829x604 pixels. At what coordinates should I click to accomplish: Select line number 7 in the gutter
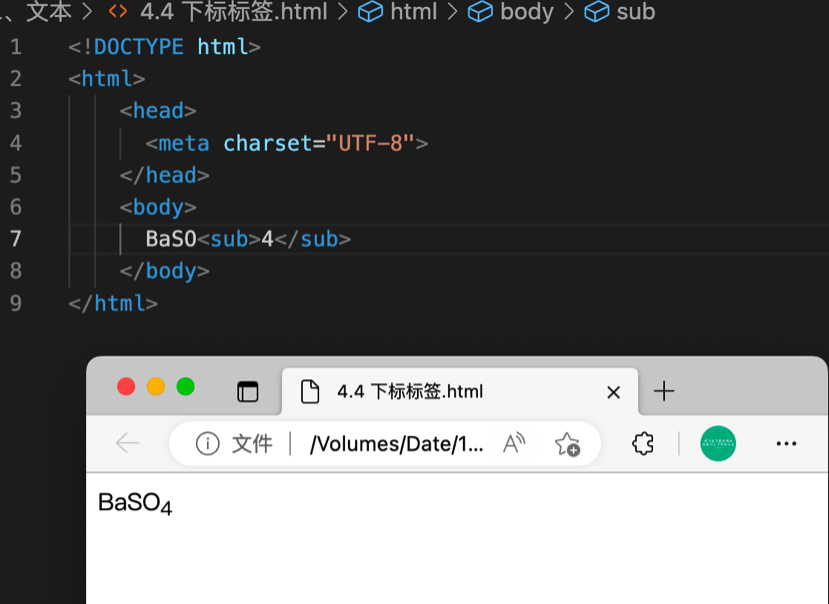point(15,239)
